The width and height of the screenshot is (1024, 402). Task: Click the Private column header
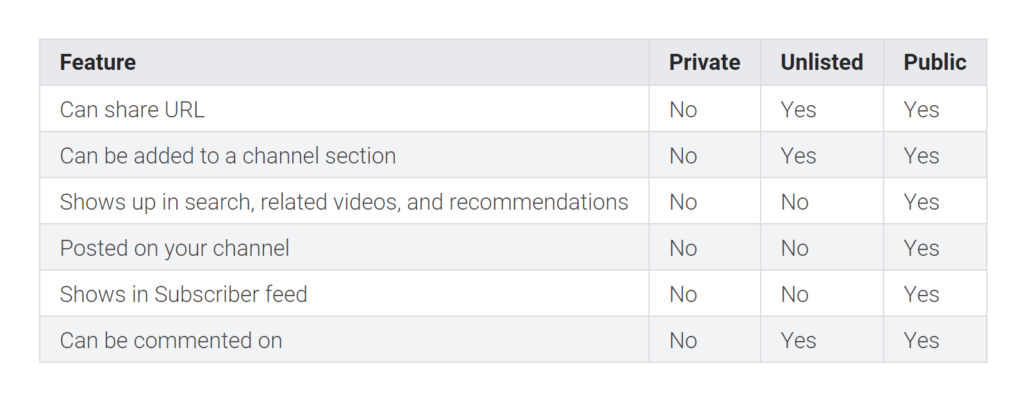pos(705,63)
